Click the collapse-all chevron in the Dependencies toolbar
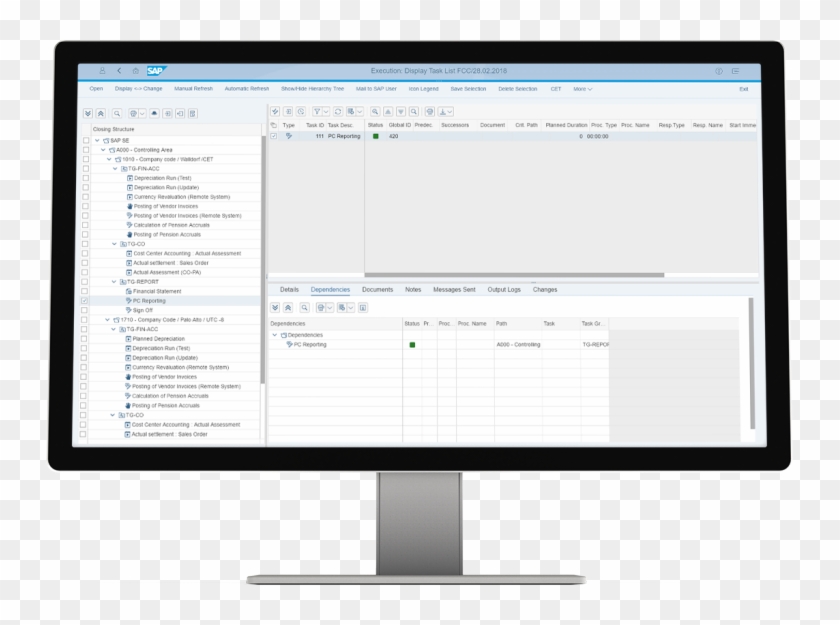Screen dimensions: 840x625 288,306
